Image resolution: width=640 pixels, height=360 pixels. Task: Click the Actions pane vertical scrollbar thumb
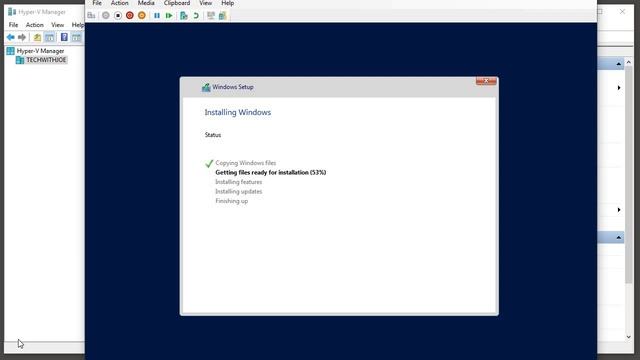coord(629,175)
